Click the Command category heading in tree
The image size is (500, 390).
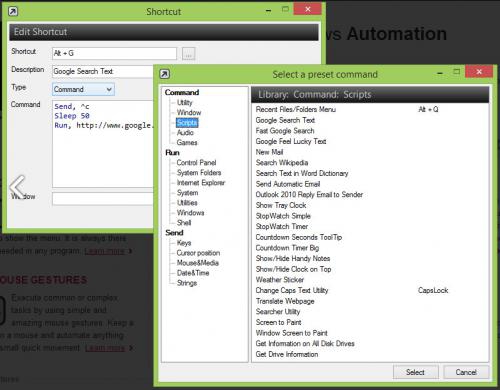(182, 92)
